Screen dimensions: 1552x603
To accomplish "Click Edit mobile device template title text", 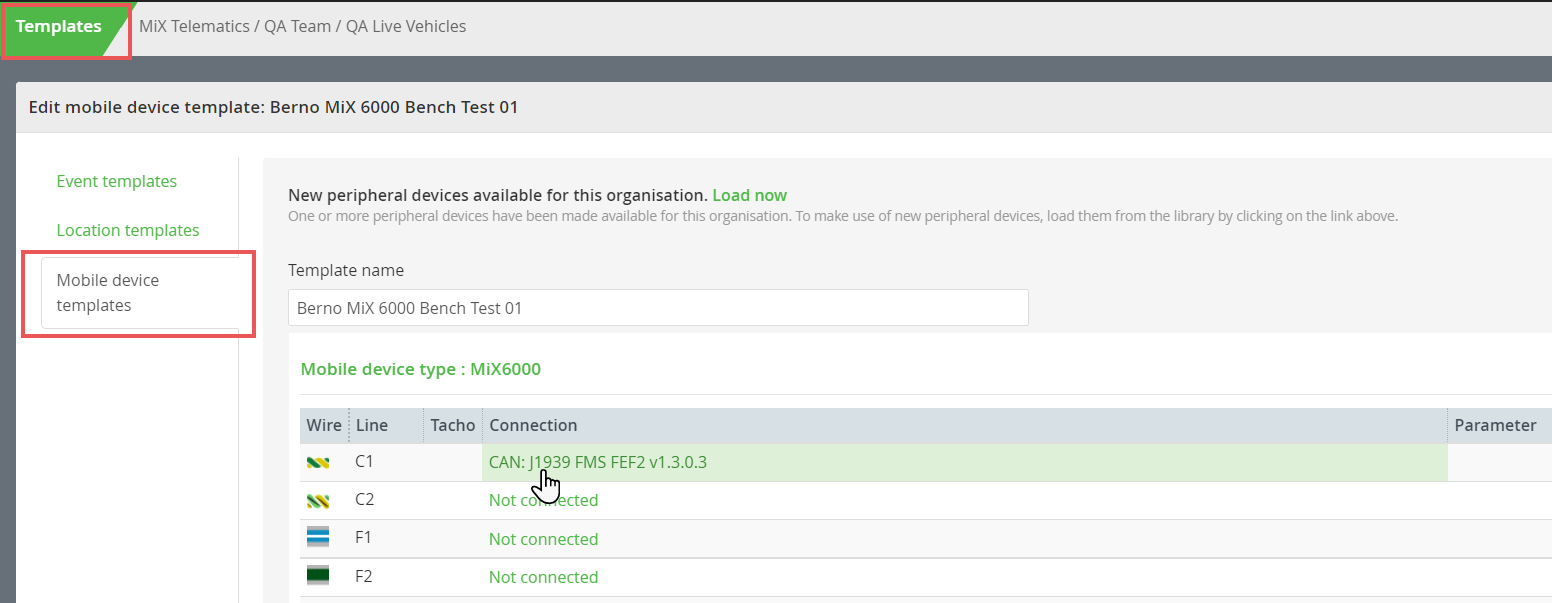I will (x=273, y=107).
